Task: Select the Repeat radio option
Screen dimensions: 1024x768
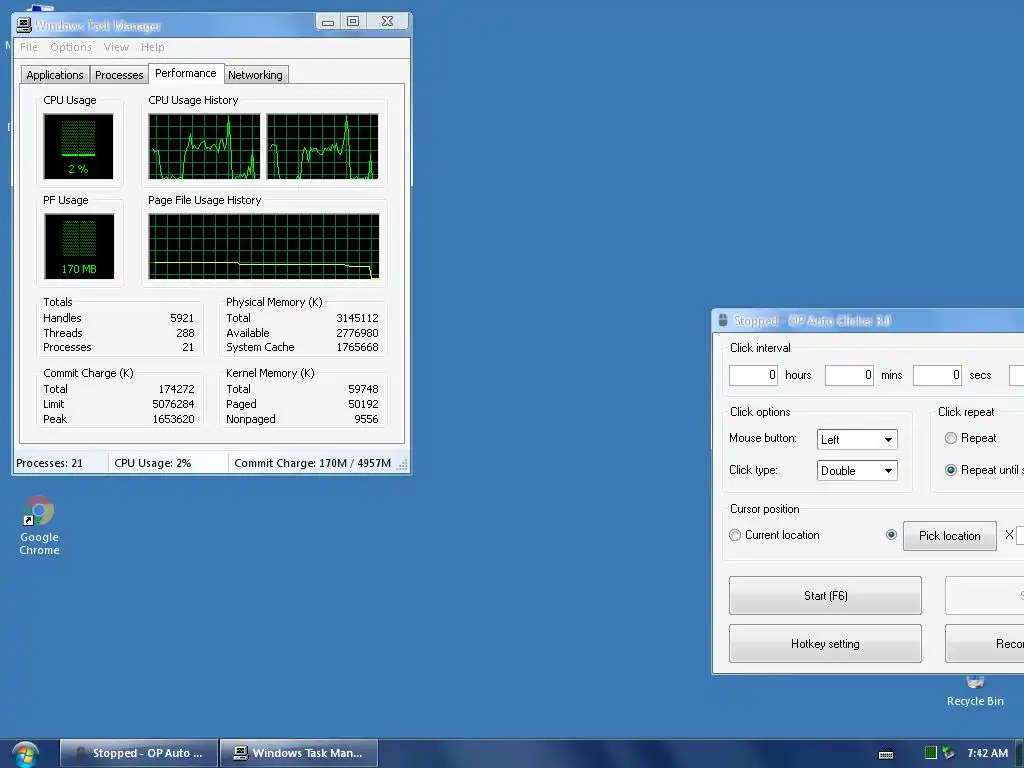Action: (x=951, y=438)
